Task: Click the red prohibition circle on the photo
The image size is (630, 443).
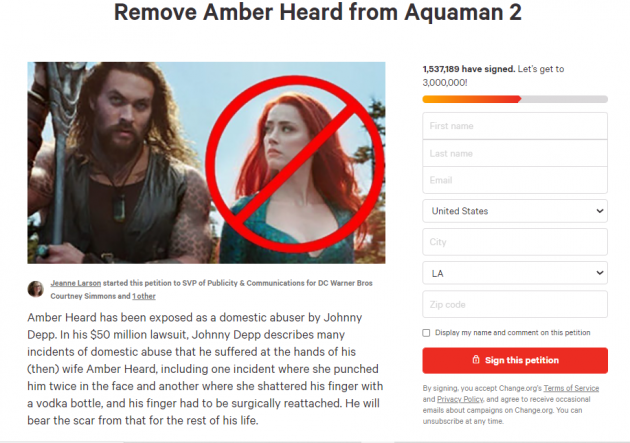Action: click(x=295, y=164)
